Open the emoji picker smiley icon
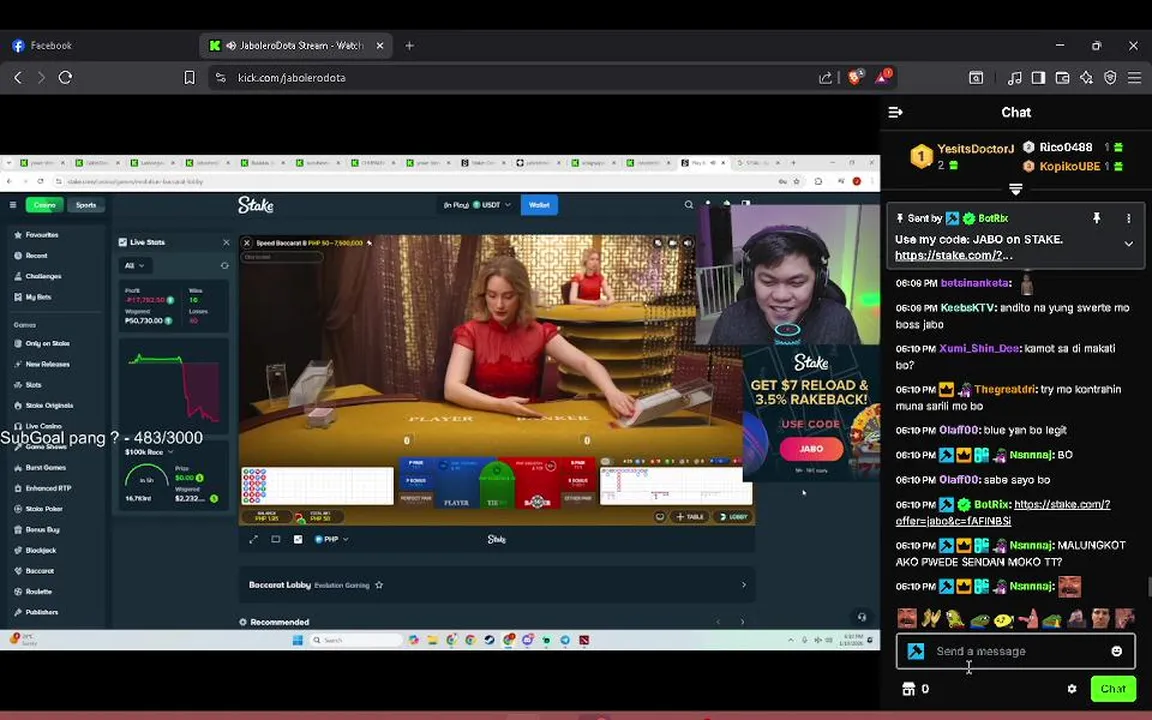The image size is (1152, 720). (1117, 651)
